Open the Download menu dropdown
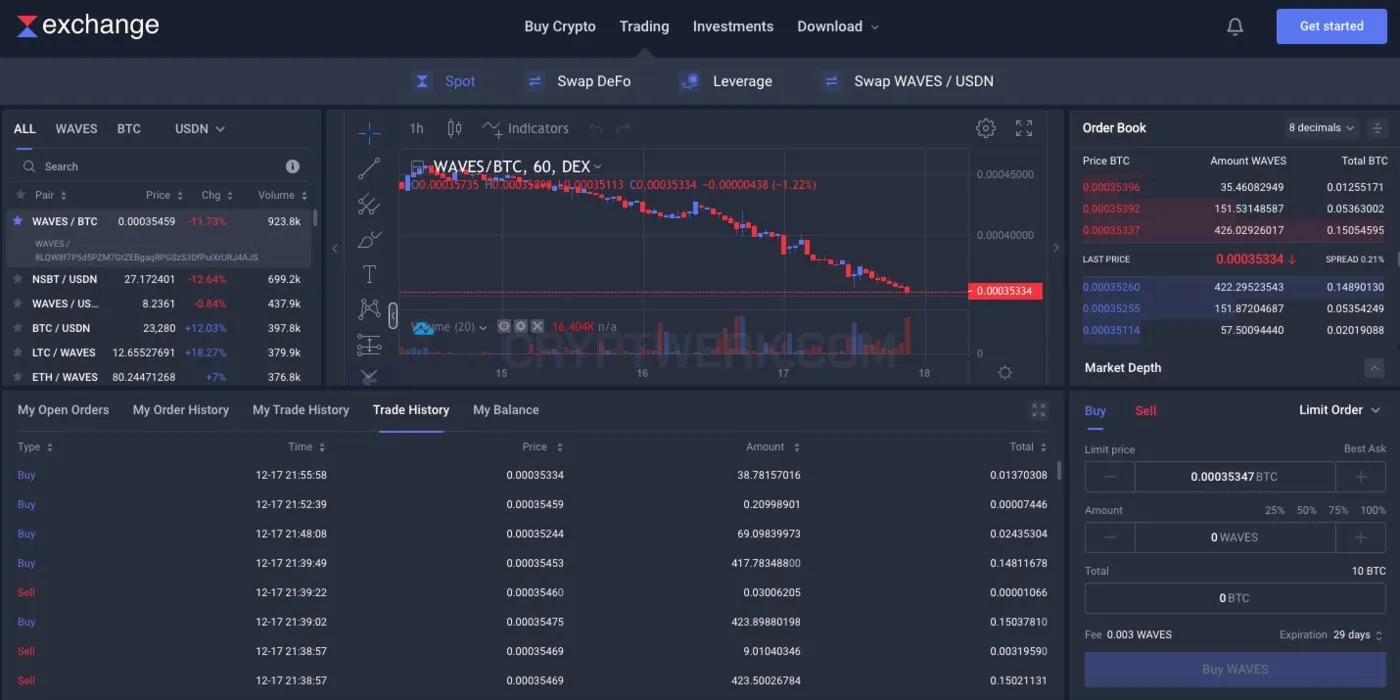The height and width of the screenshot is (700, 1400). click(838, 27)
